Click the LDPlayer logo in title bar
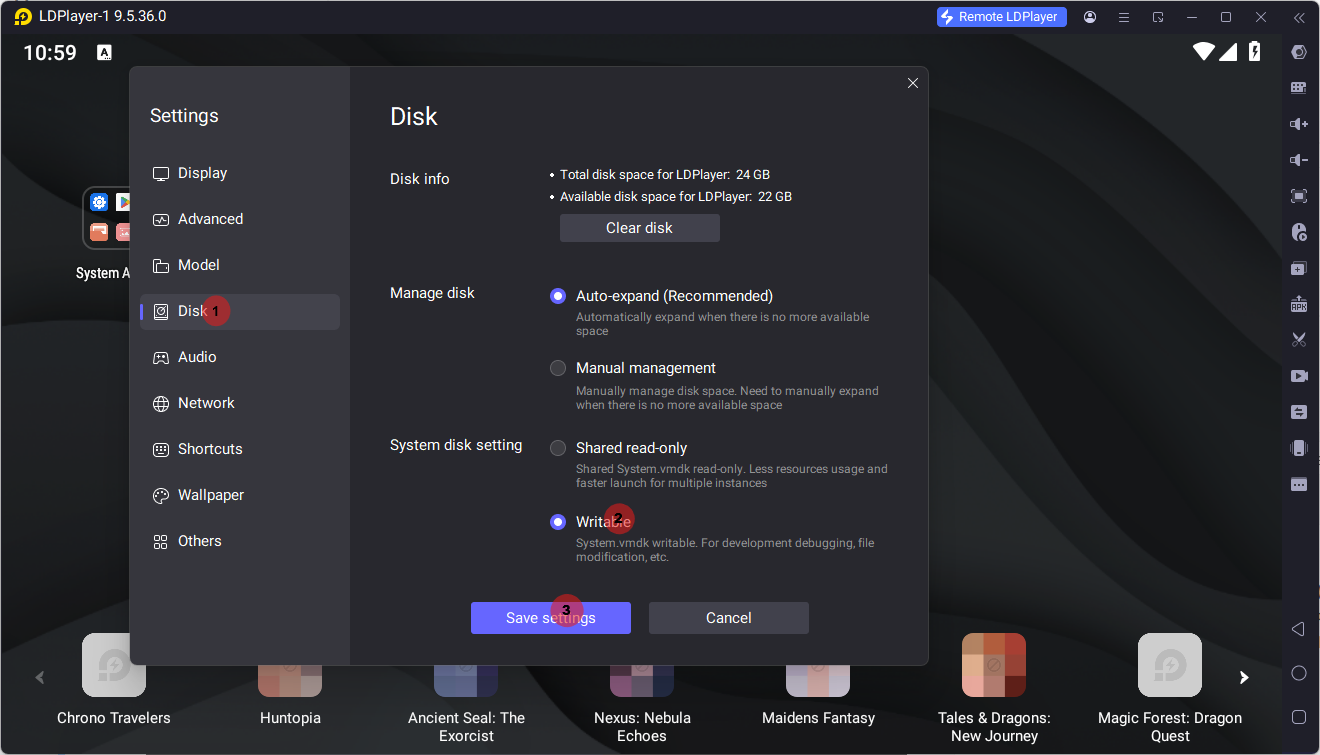 coord(23,17)
